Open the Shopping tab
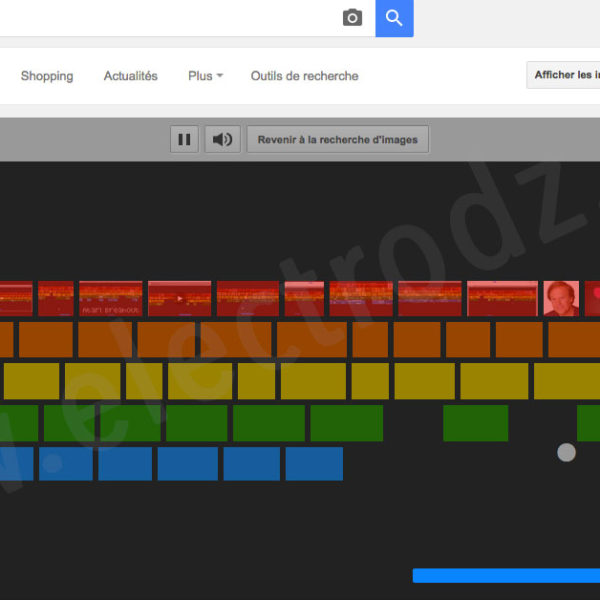 [47, 76]
